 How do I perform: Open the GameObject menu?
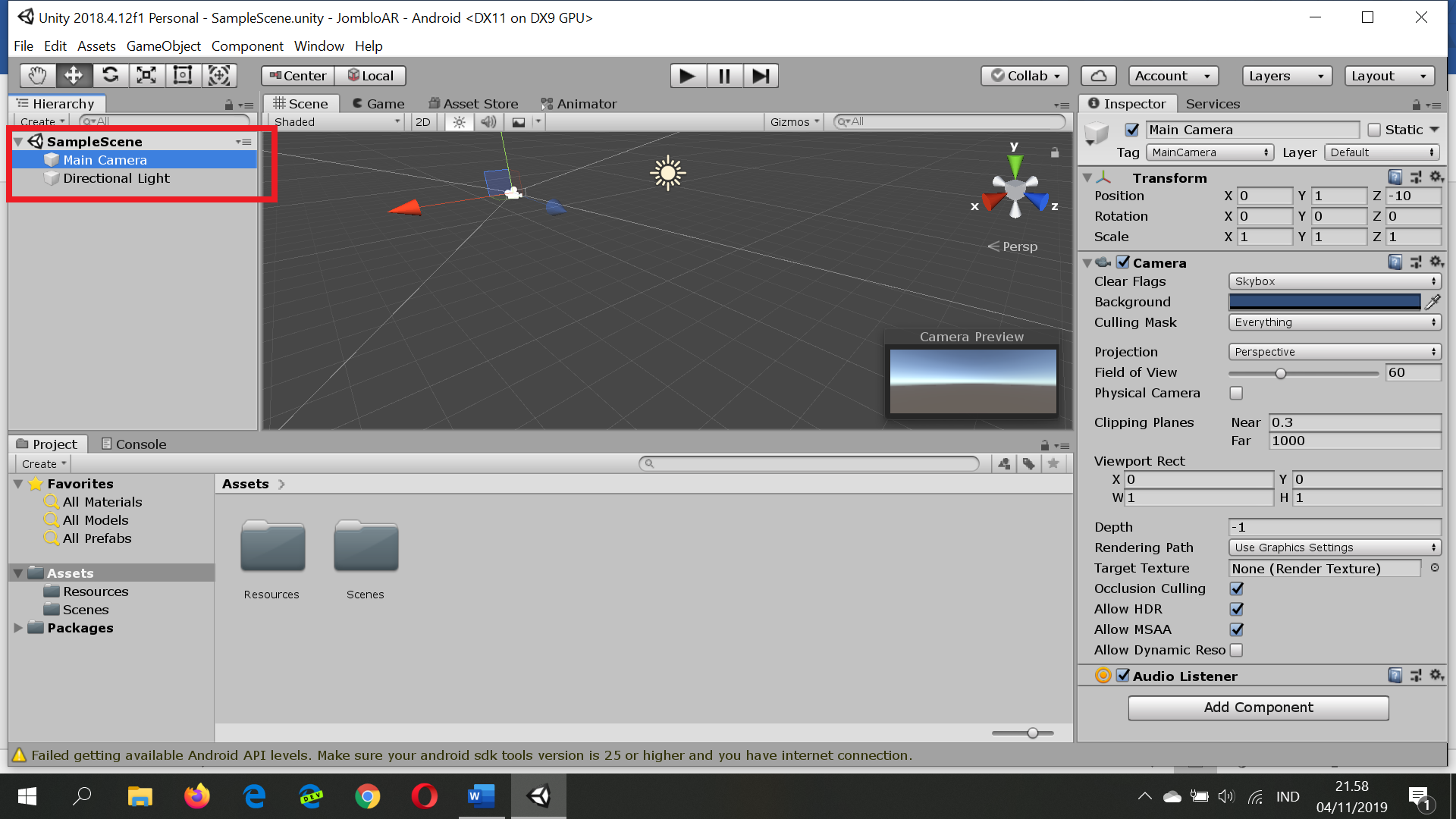163,46
